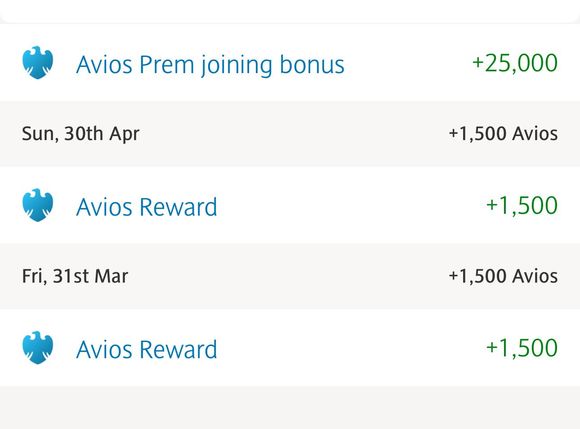Viewport: 580px width, 429px height.
Task: Tap the white card edge above joining bonus
Action: tap(290, 10)
